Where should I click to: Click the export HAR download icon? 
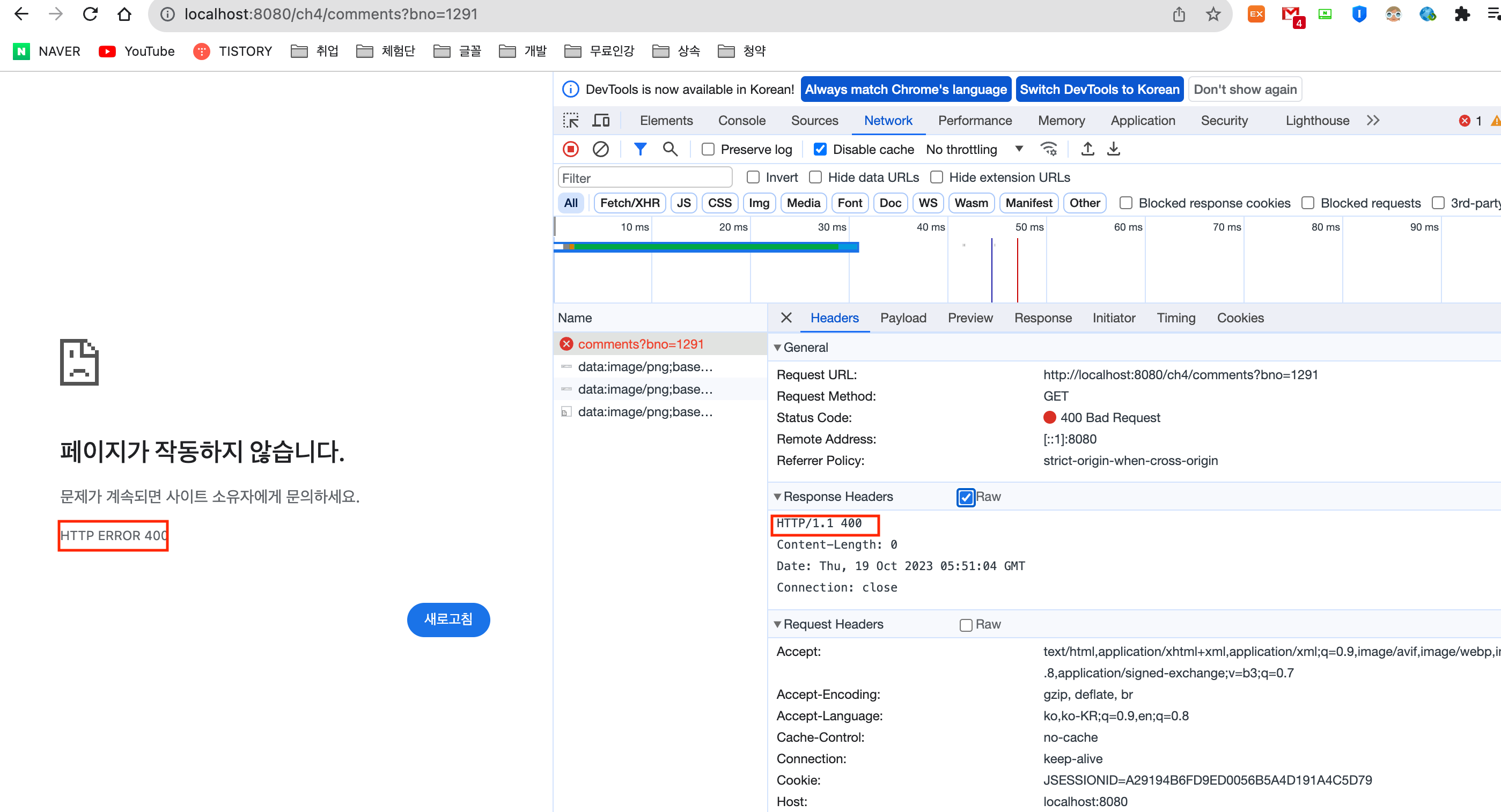pyautogui.click(x=1114, y=150)
